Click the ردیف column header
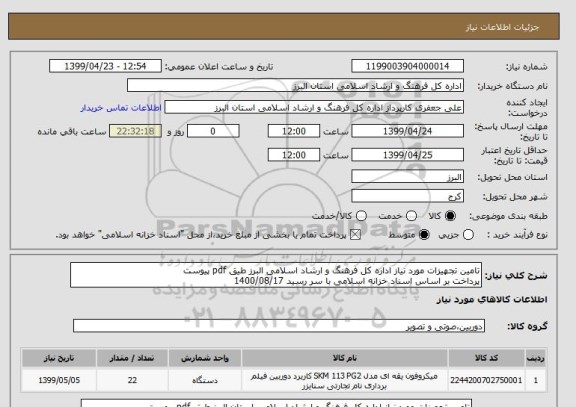Screen dimensions: 576x407 point(536,358)
